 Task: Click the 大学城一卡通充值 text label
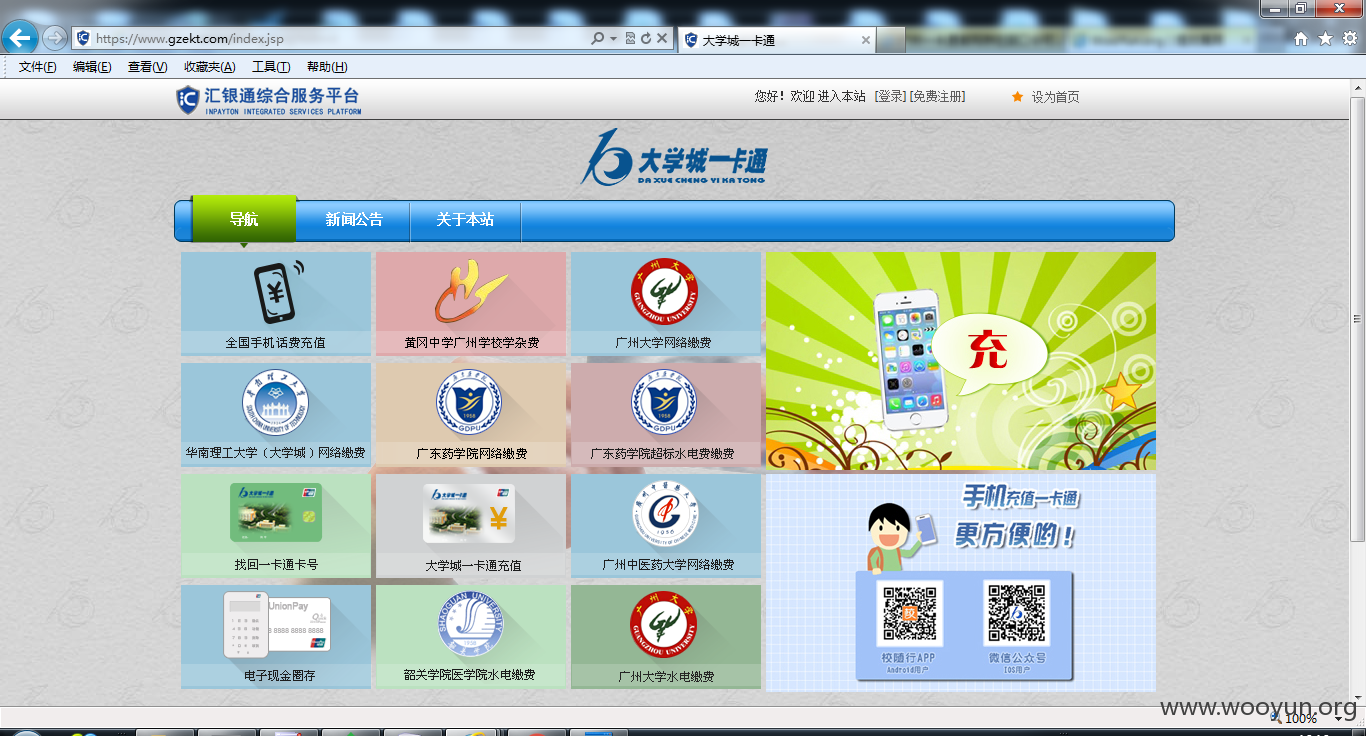(473, 565)
